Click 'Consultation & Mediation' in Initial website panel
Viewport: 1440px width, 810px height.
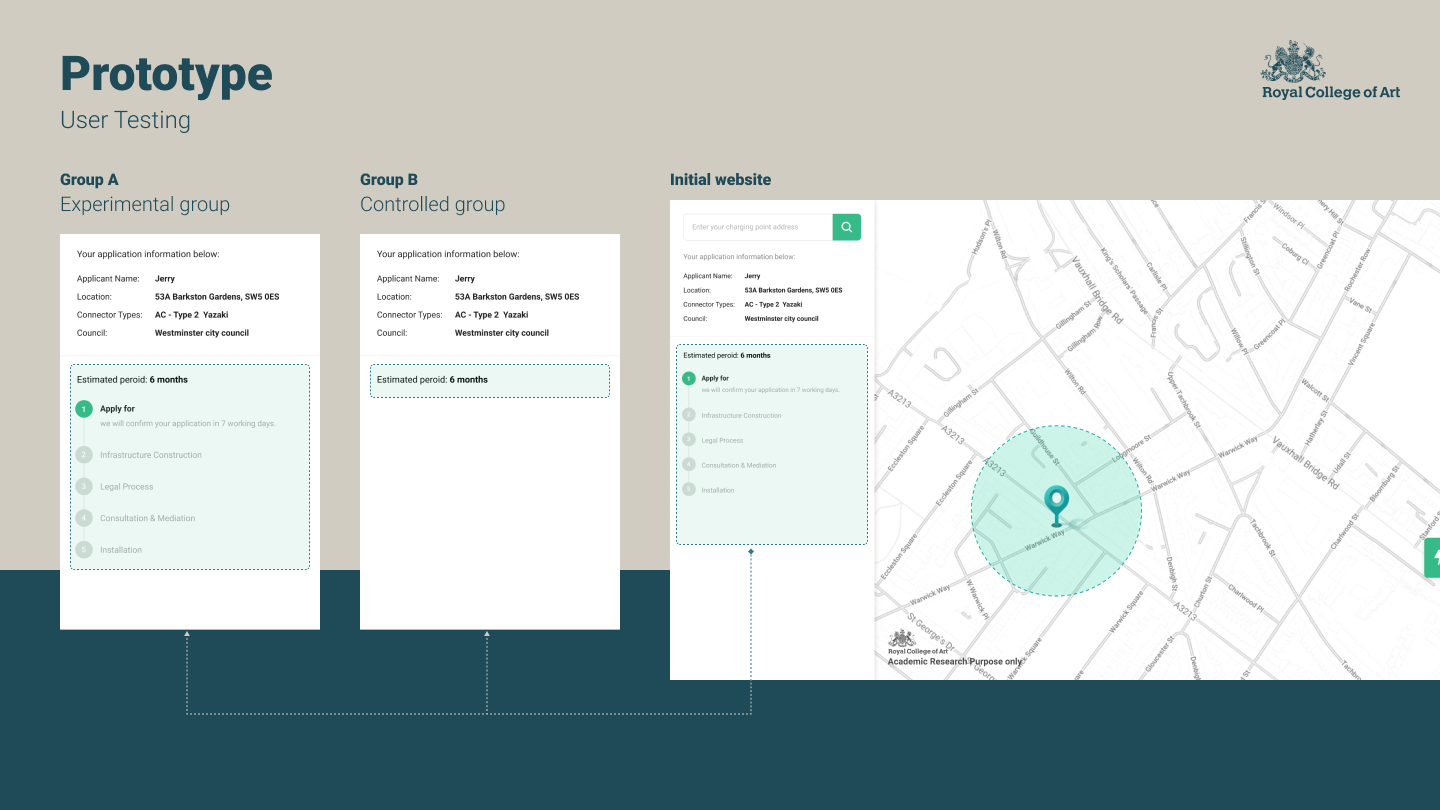tap(739, 465)
